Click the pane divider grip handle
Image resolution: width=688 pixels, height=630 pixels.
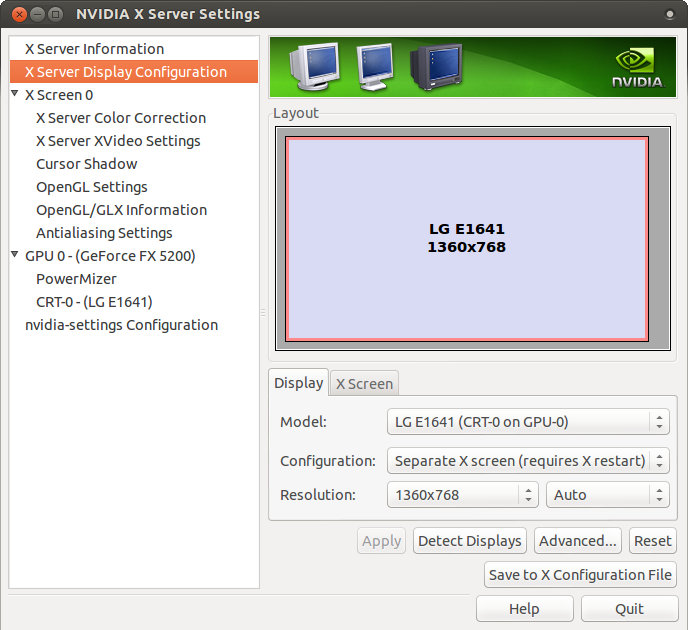coord(263,312)
